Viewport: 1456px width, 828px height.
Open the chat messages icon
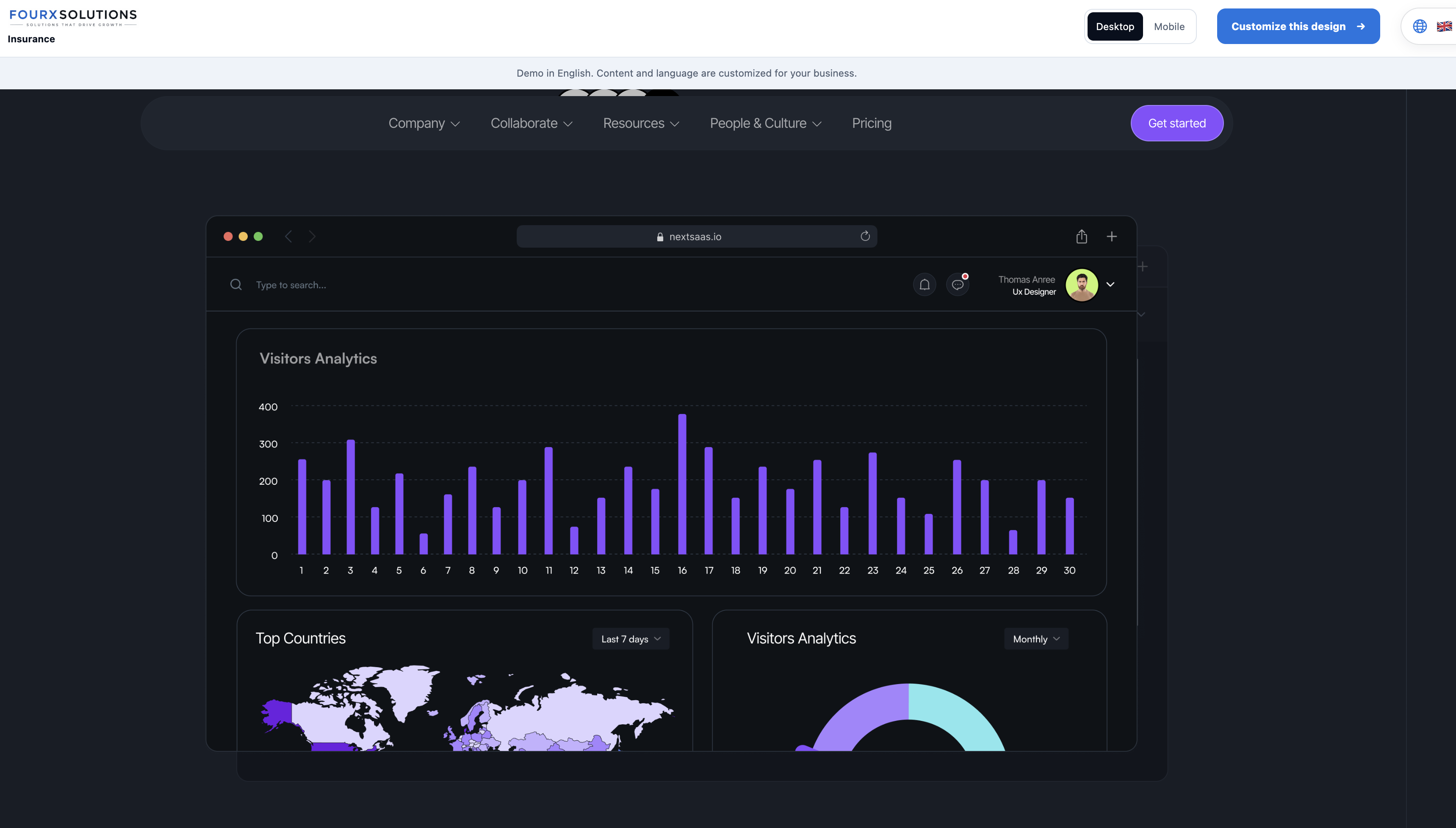pos(958,284)
